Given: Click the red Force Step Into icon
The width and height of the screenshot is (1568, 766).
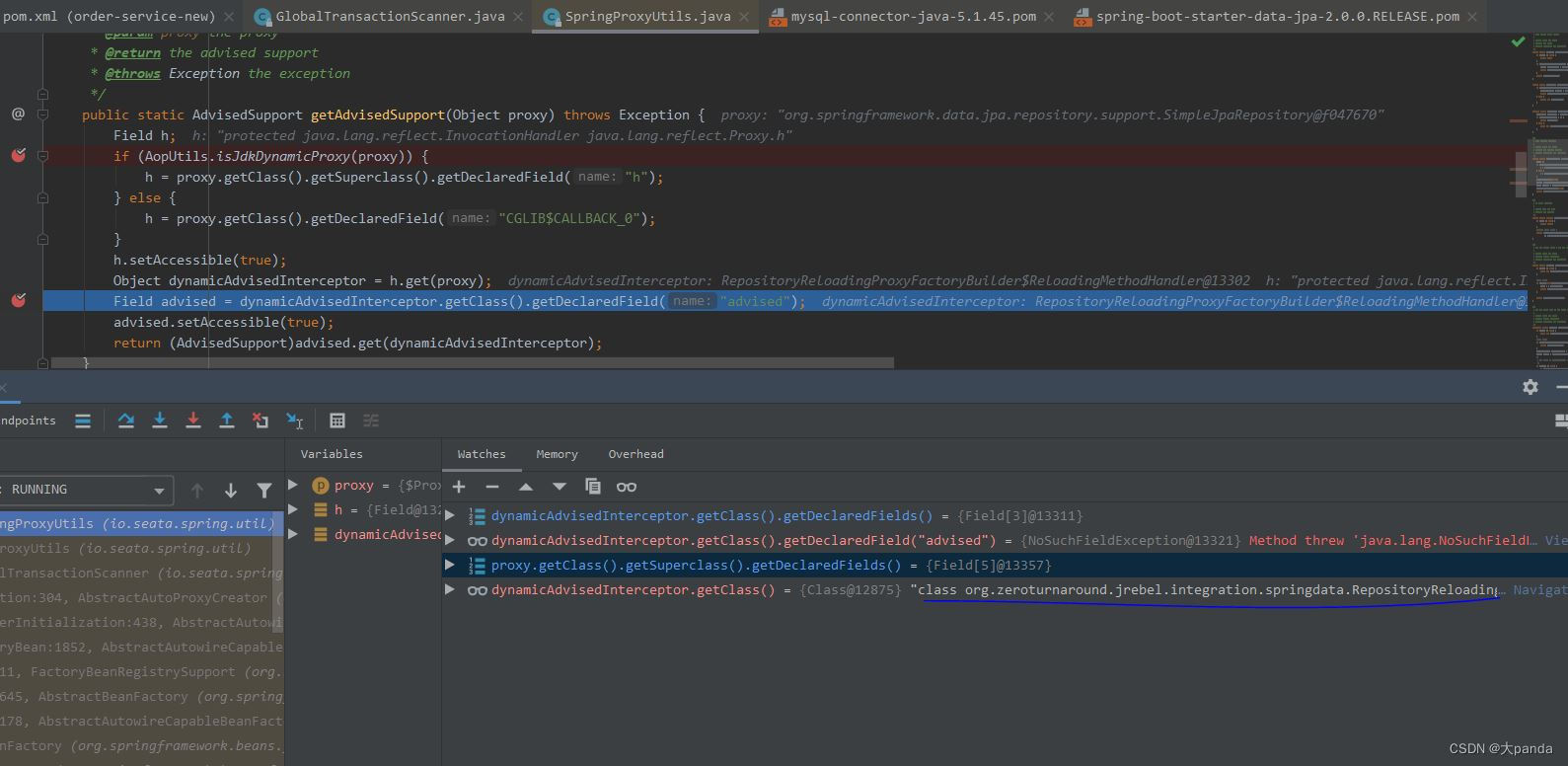Looking at the screenshot, I should click(192, 421).
